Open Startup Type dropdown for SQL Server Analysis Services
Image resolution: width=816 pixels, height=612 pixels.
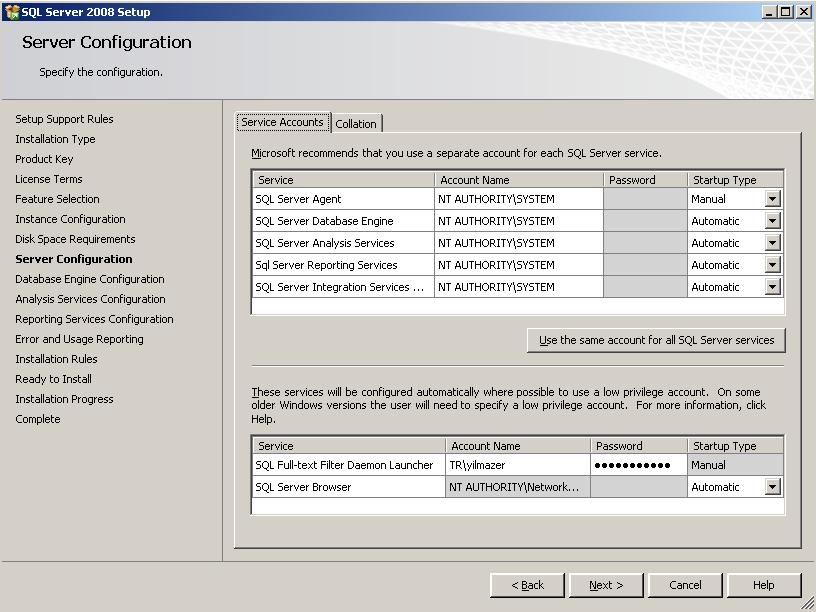(x=772, y=243)
